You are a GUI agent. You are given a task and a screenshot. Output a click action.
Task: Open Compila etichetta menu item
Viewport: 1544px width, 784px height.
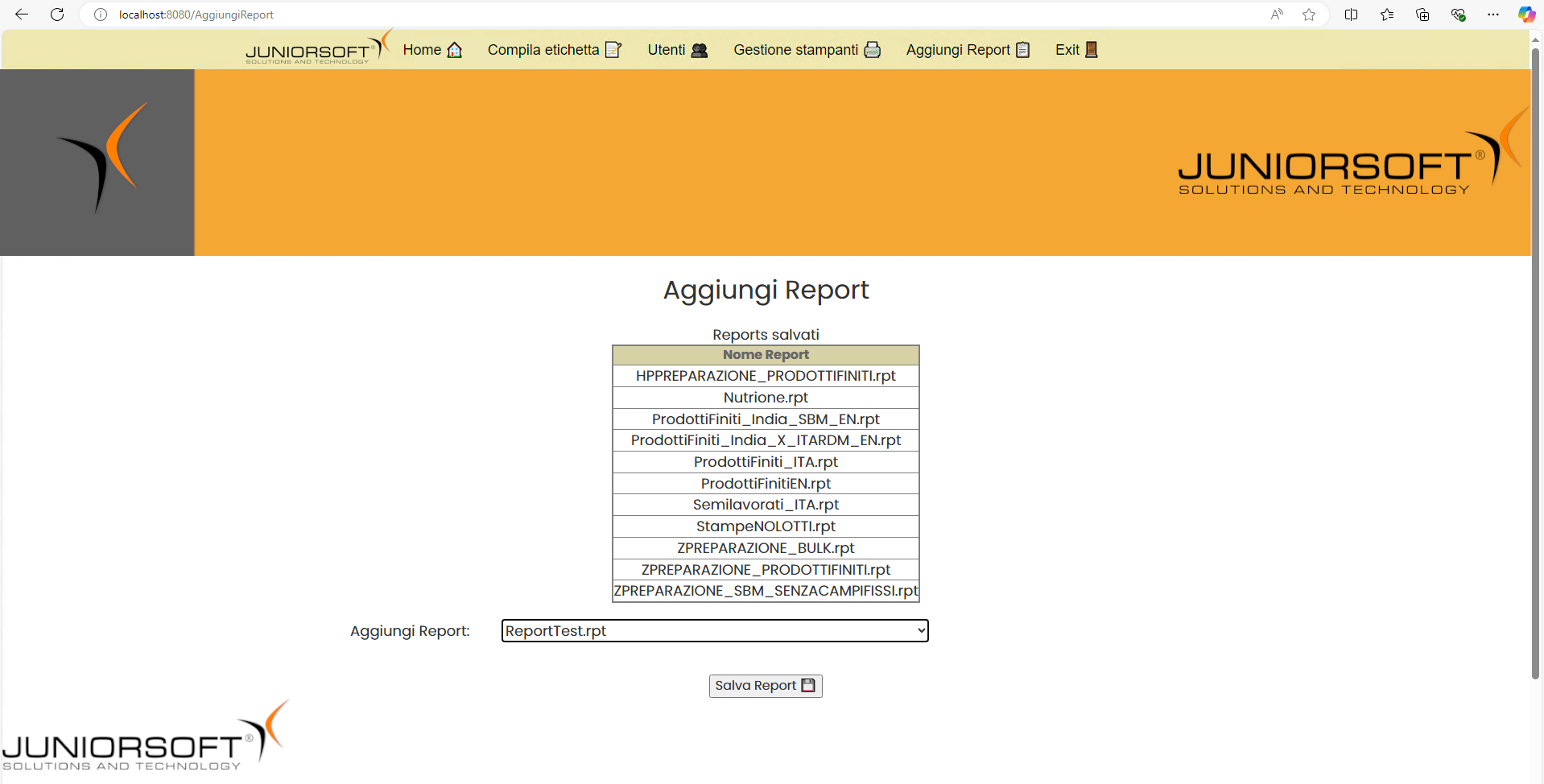coord(555,50)
